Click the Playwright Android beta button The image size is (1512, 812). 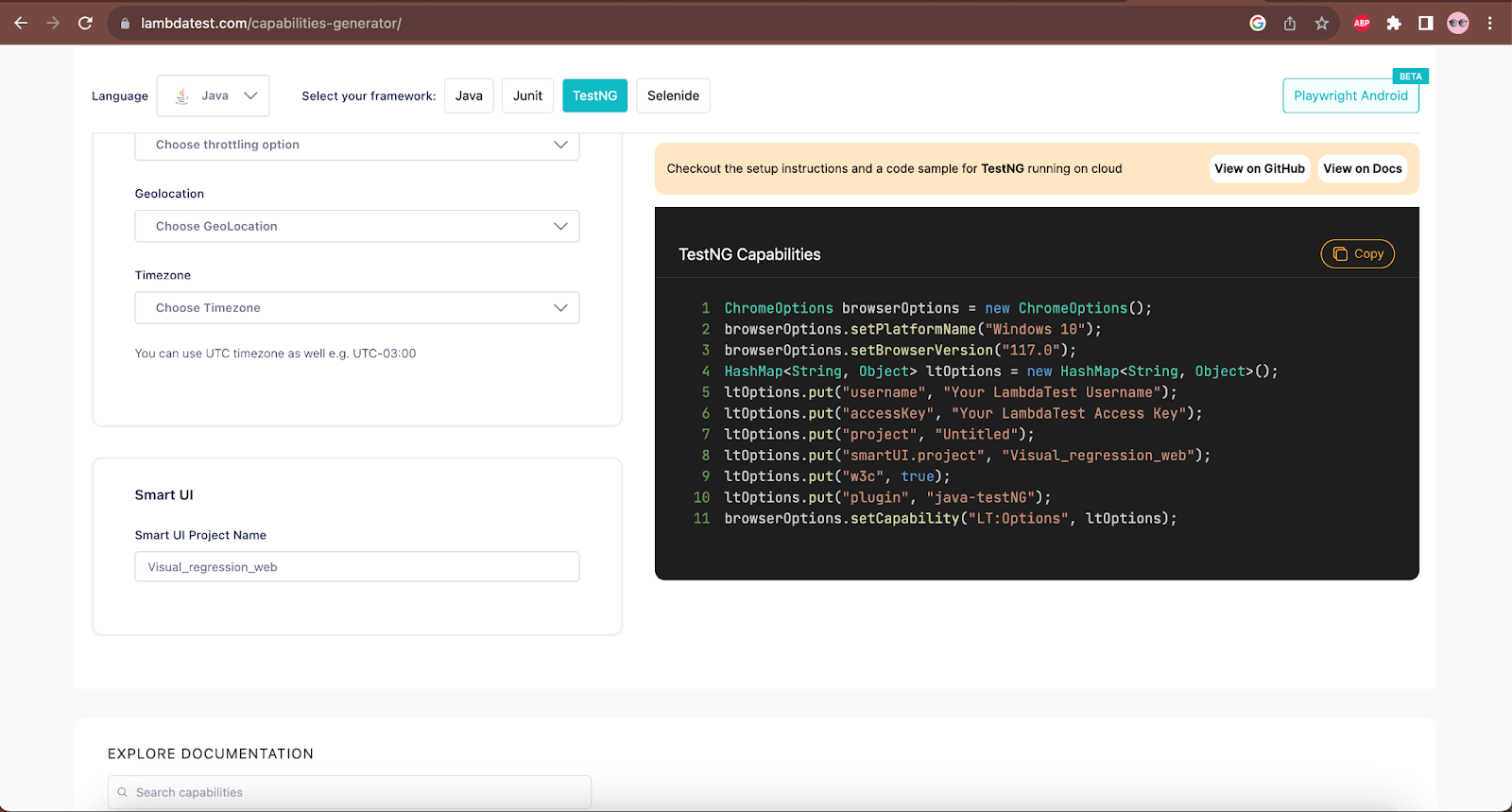pos(1350,95)
